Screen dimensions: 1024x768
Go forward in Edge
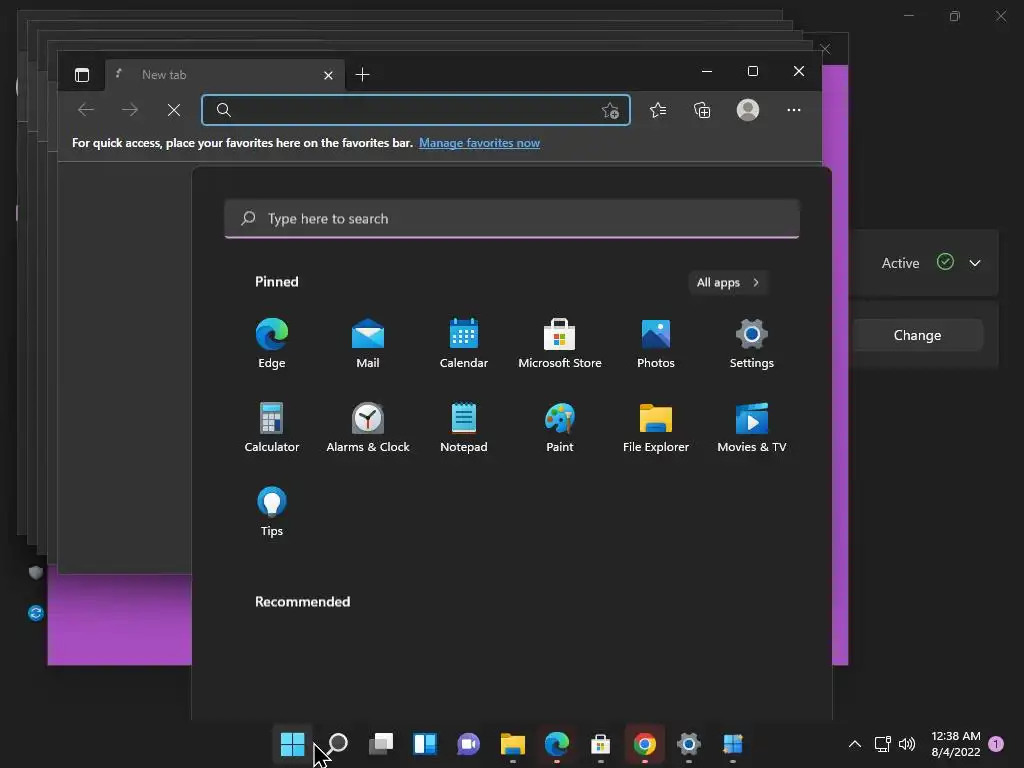[x=130, y=110]
